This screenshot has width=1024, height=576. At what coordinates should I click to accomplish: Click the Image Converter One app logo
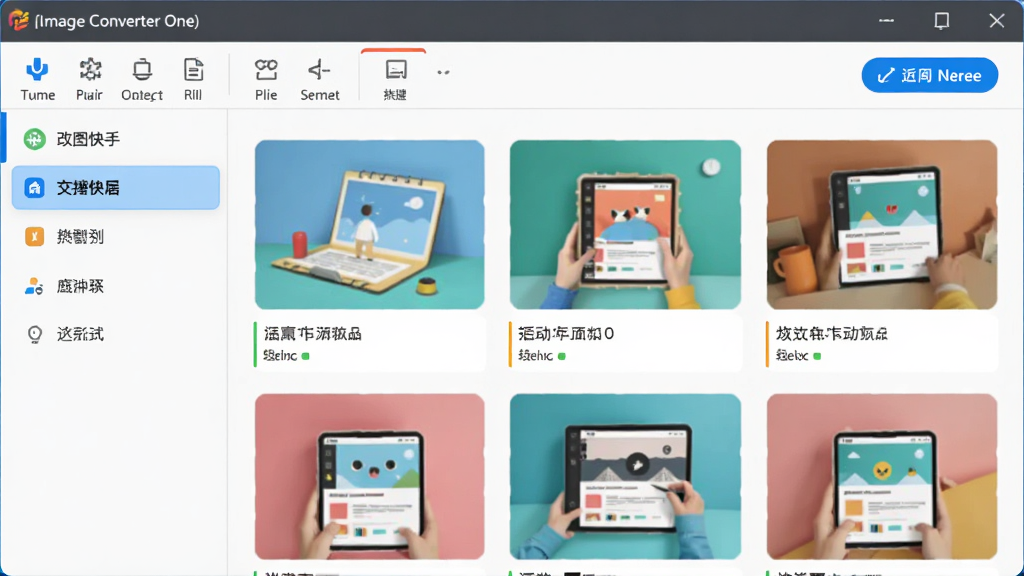18,20
